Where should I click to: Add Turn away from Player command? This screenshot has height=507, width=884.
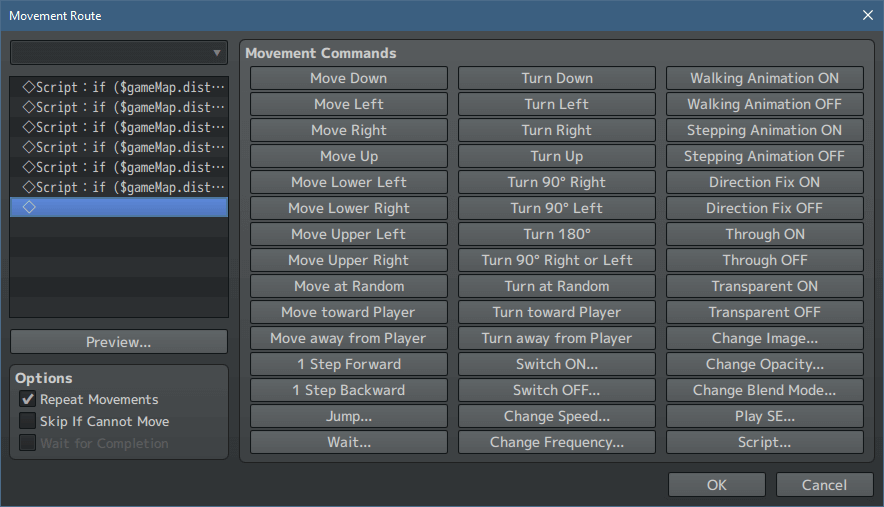[557, 338]
